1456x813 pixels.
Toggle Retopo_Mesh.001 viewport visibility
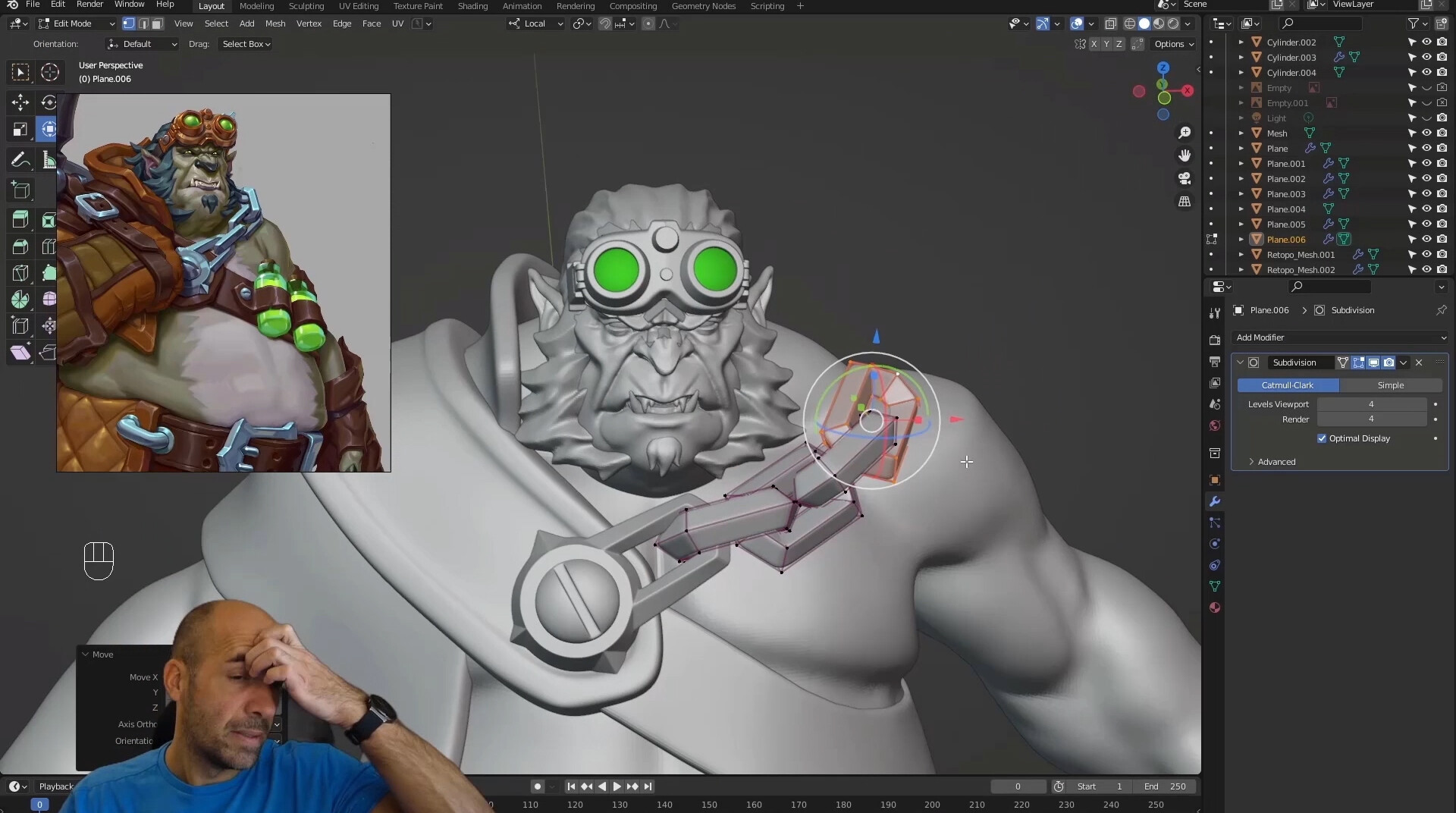click(x=1428, y=254)
